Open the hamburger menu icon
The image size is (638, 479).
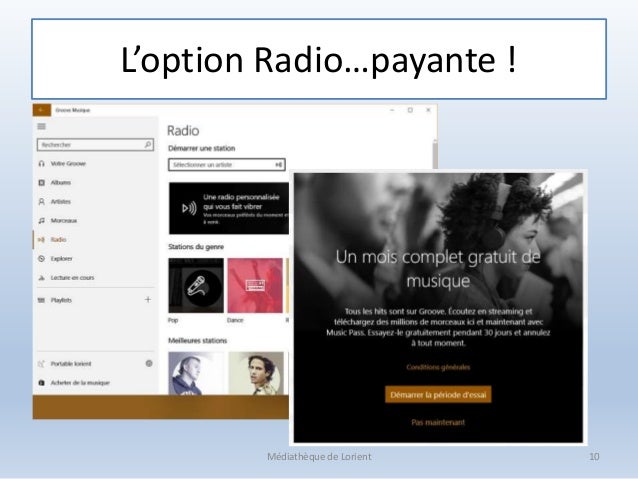point(42,126)
